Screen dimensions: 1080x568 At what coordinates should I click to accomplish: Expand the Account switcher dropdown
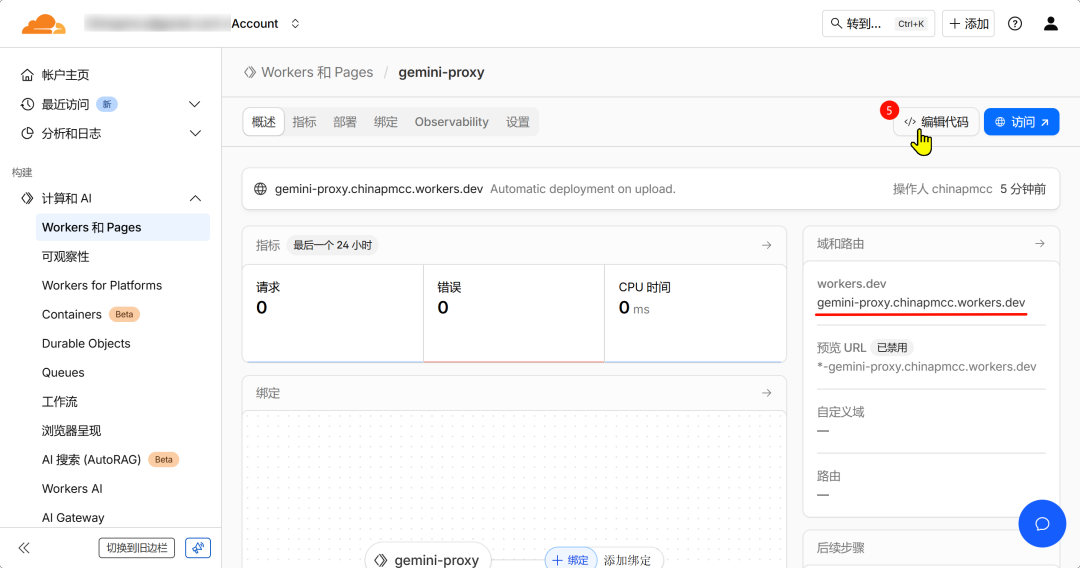(295, 23)
